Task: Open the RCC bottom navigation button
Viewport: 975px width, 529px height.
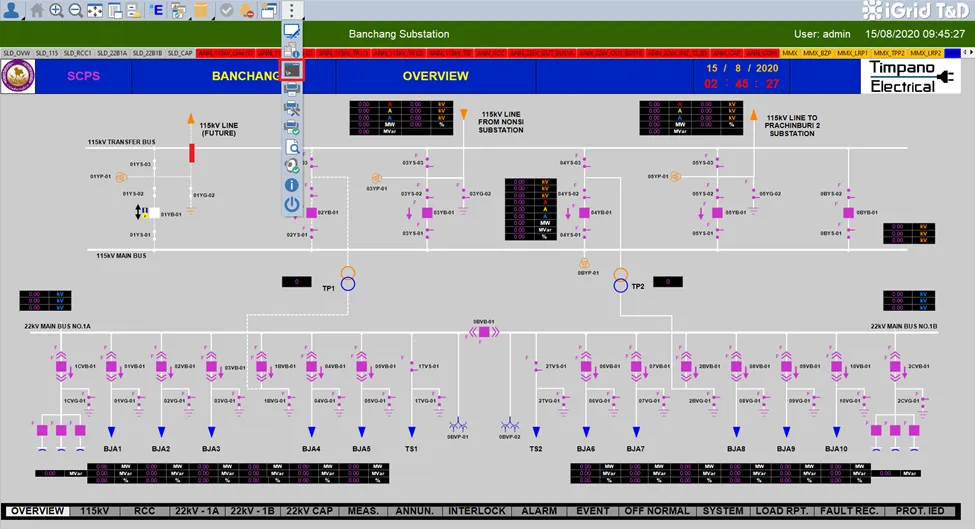Action: 144,511
